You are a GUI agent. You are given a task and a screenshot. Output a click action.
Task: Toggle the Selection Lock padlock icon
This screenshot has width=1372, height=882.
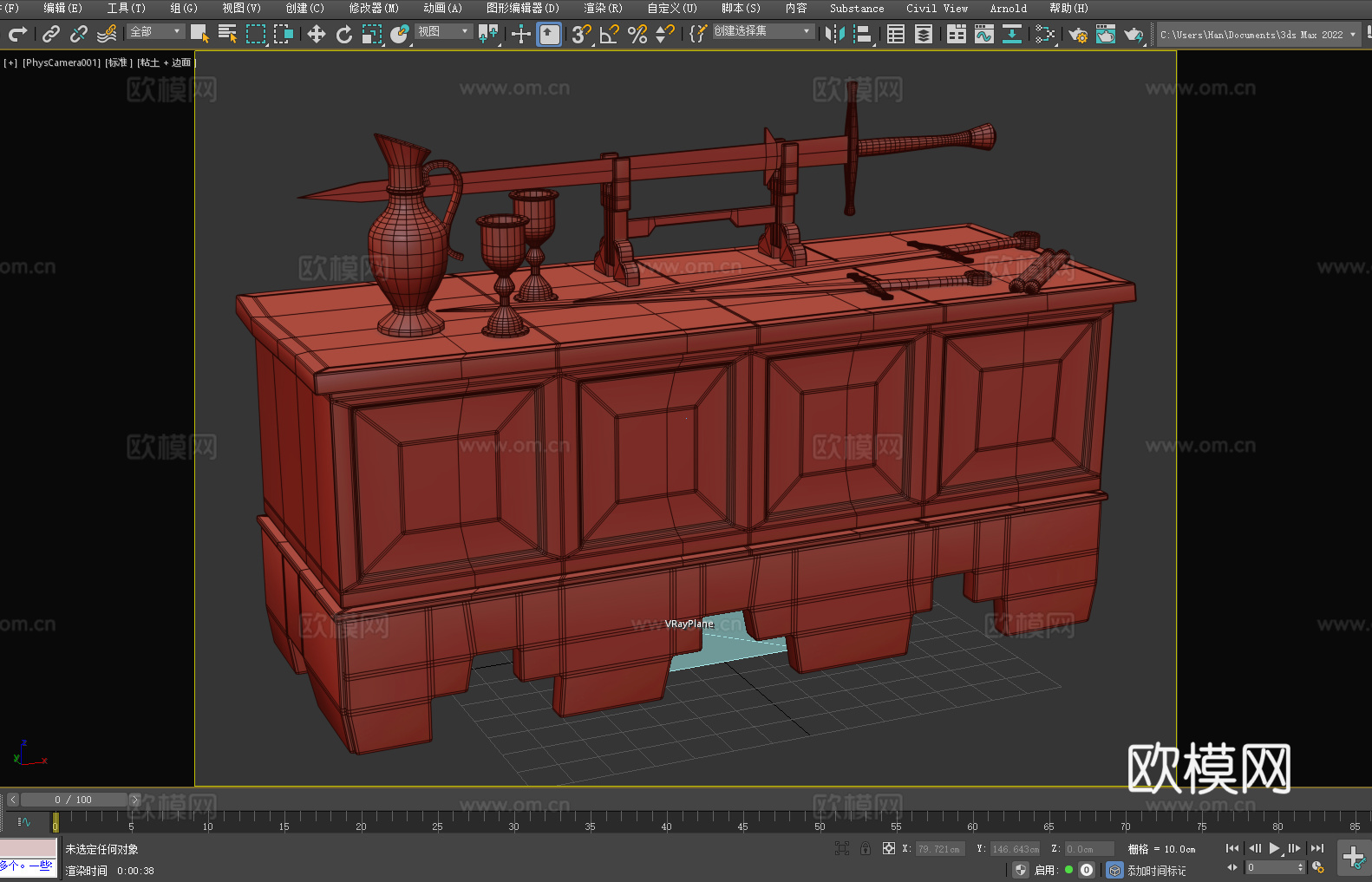coord(866,848)
